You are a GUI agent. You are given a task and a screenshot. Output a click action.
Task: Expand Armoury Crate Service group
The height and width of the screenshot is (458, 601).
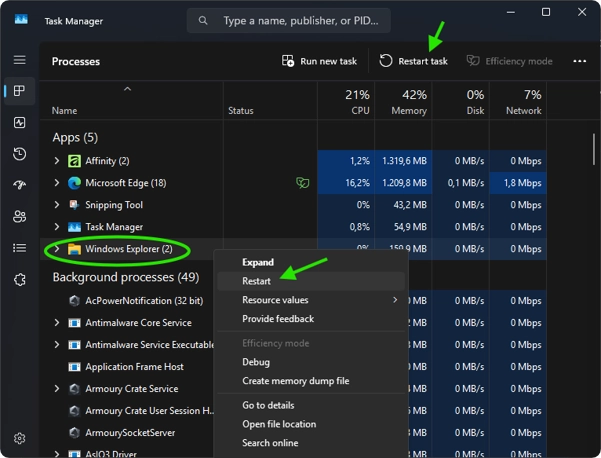pyautogui.click(x=57, y=389)
